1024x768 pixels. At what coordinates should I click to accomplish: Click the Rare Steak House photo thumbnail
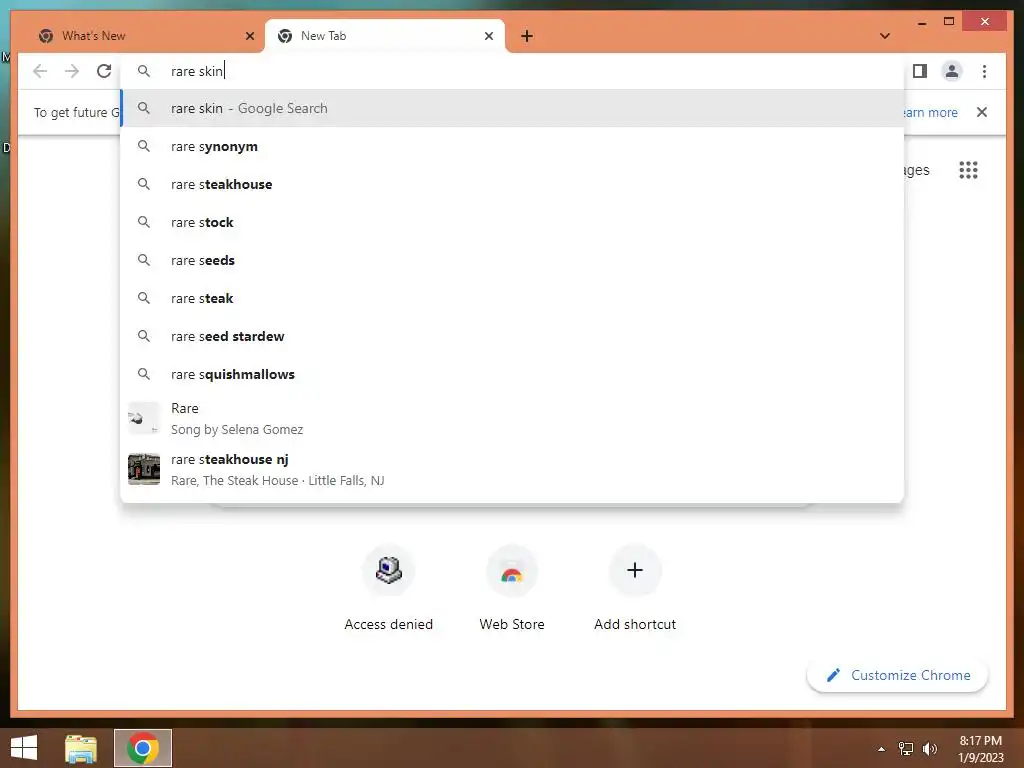pyautogui.click(x=144, y=469)
